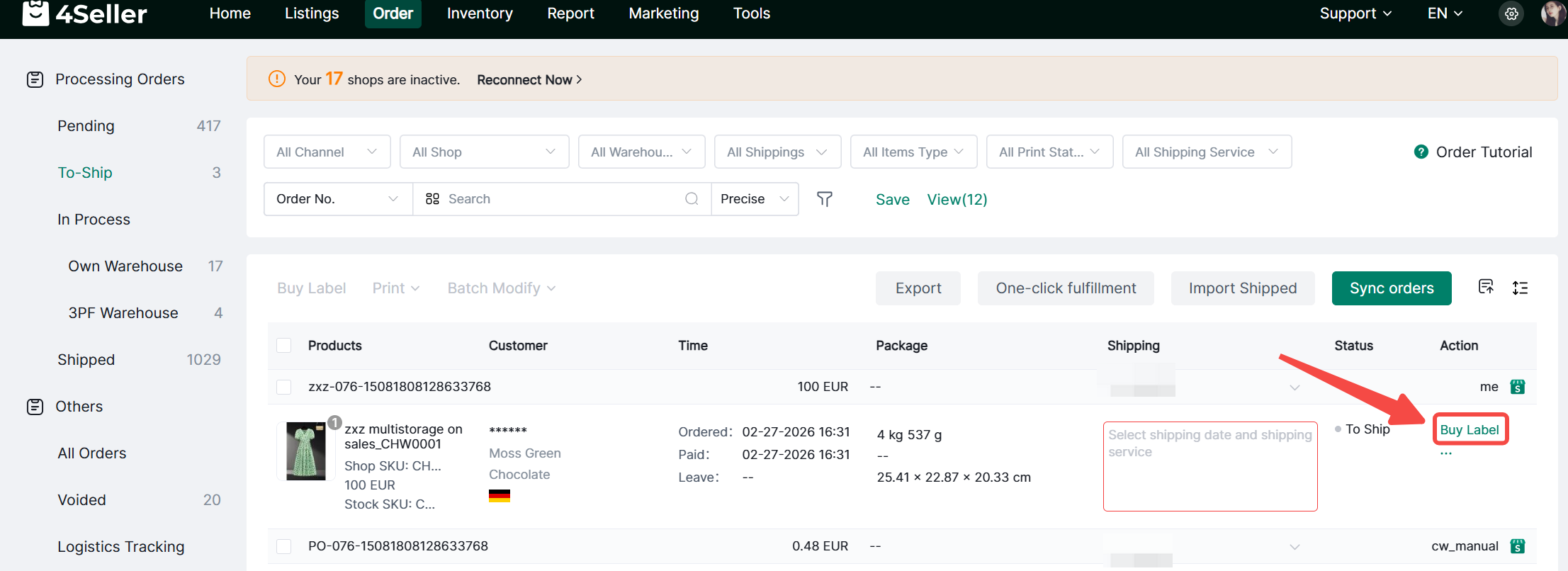The width and height of the screenshot is (1568, 571).
Task: Click the user profile avatar
Action: [x=1552, y=13]
